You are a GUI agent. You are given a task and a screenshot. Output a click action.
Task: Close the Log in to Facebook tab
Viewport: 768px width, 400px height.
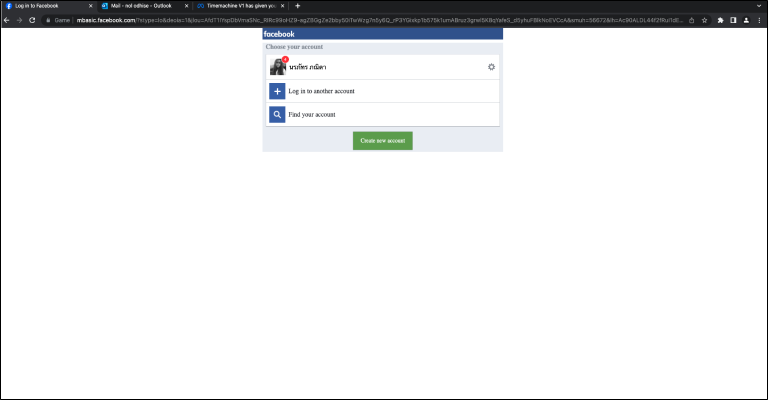91,6
